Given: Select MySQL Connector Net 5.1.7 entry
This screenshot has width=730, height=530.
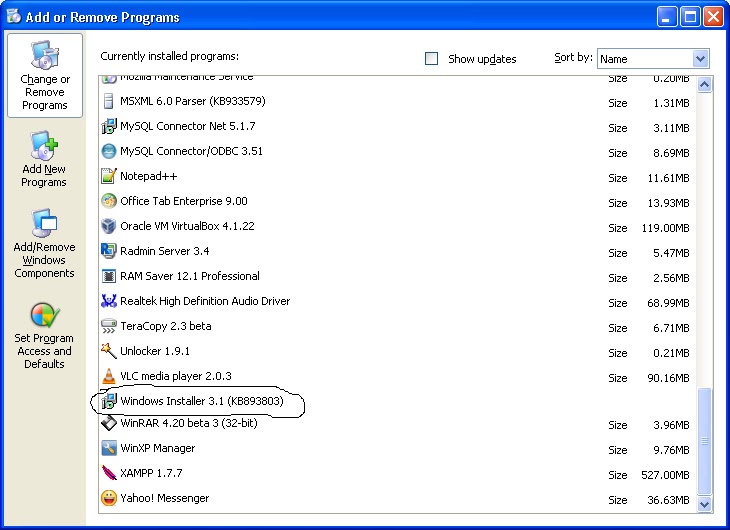Looking at the screenshot, I should tap(396, 126).
